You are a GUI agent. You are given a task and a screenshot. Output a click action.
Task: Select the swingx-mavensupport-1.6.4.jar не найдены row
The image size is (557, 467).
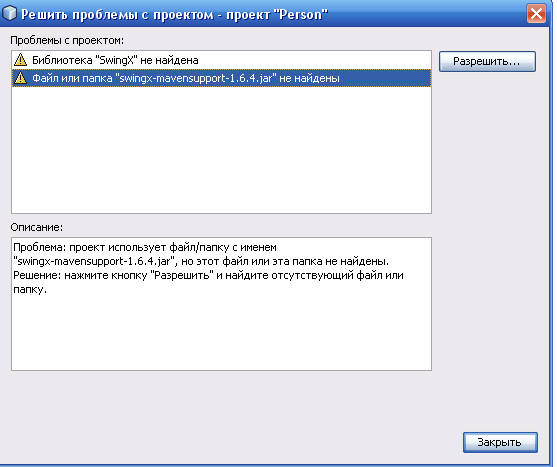221,78
